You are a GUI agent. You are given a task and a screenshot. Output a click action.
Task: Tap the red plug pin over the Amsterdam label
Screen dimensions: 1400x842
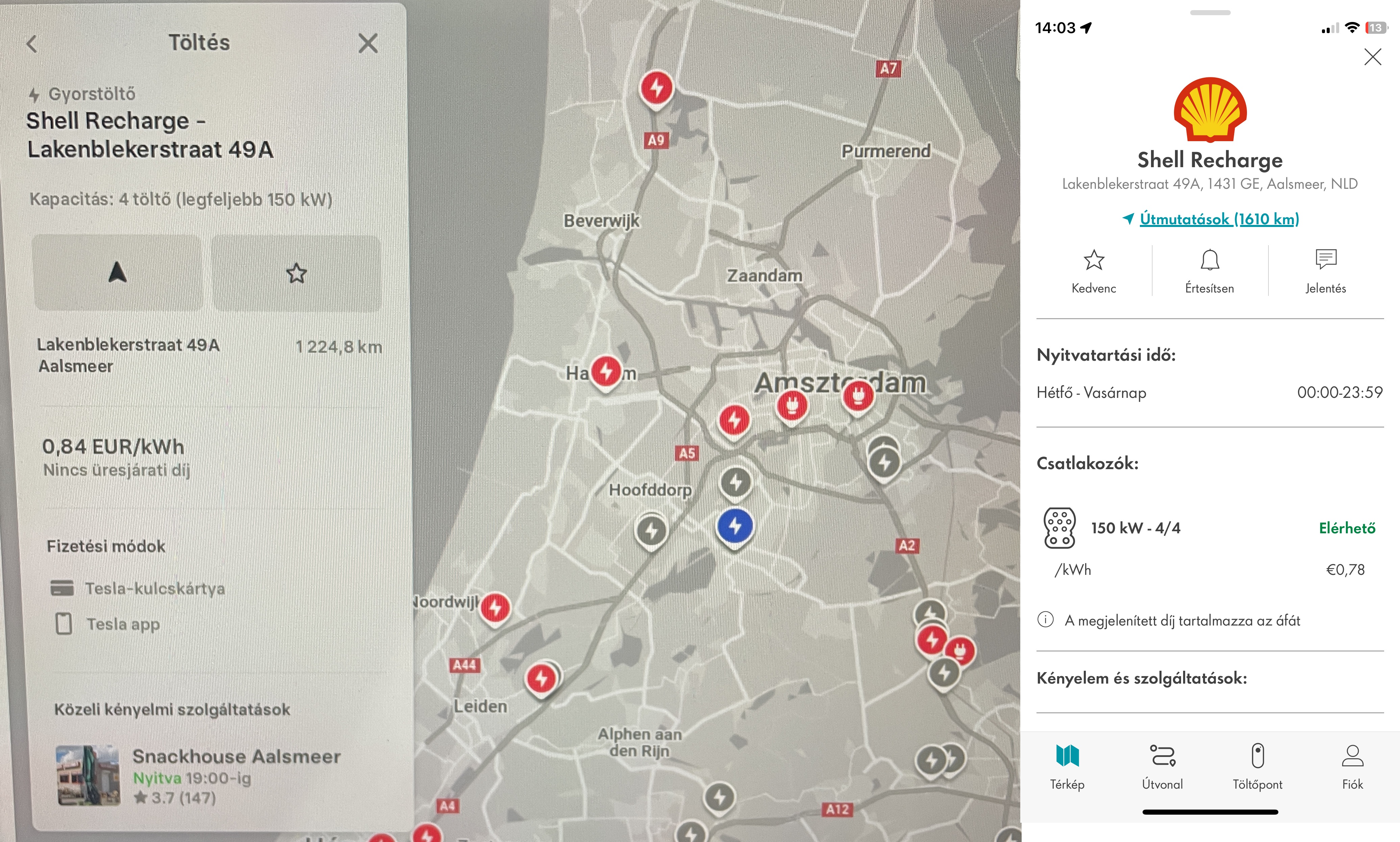(x=858, y=396)
